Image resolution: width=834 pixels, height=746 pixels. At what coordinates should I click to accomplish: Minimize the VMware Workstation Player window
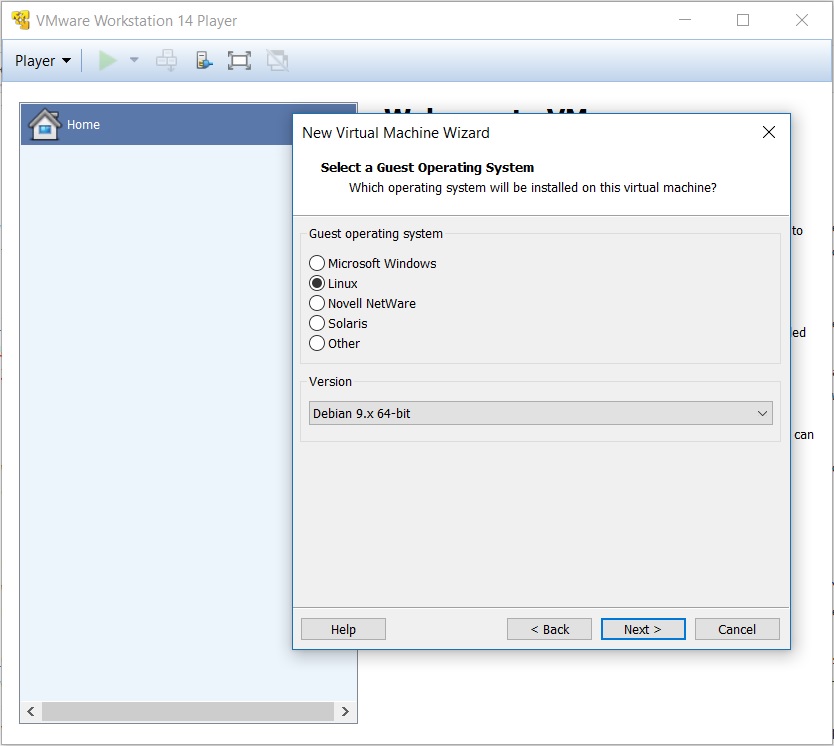685,20
